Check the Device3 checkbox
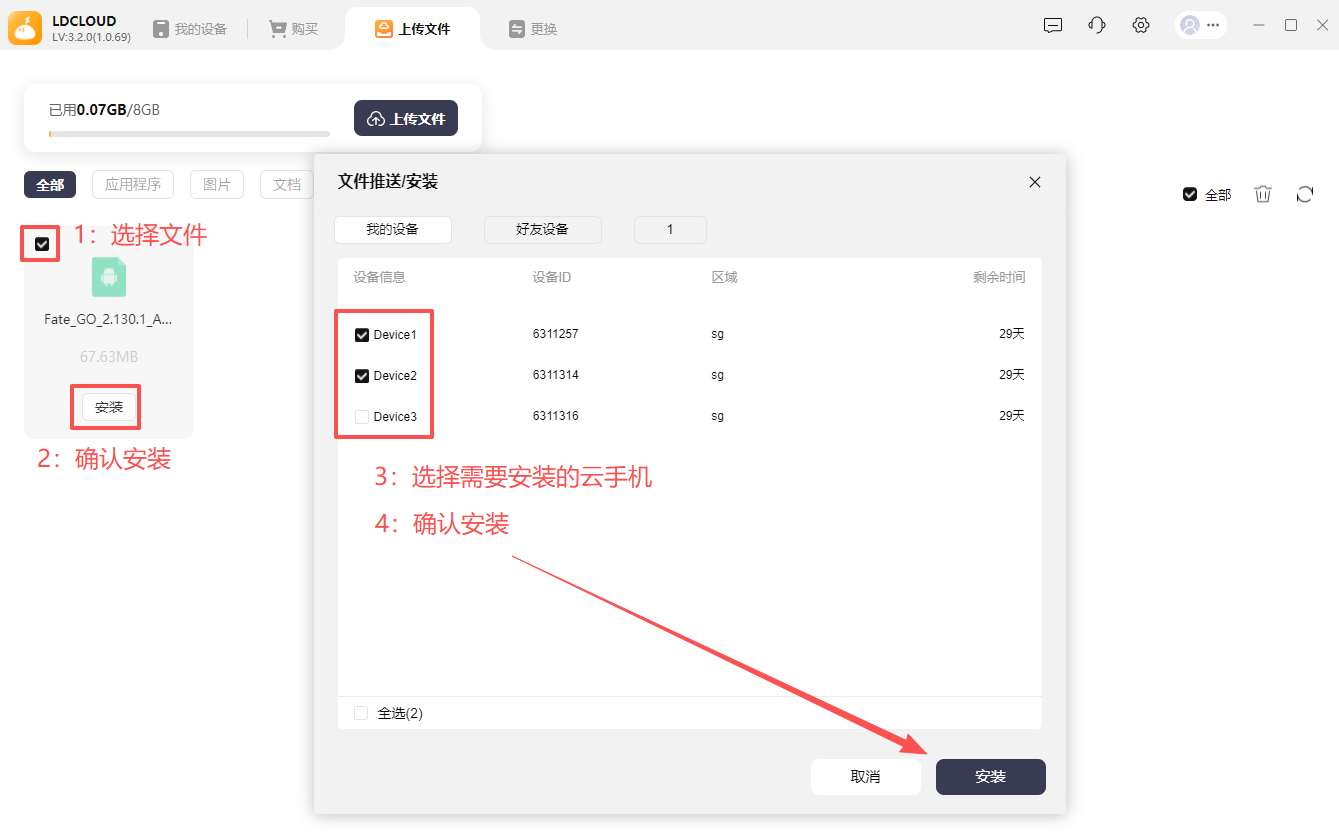The image size is (1339, 838). coord(362,417)
